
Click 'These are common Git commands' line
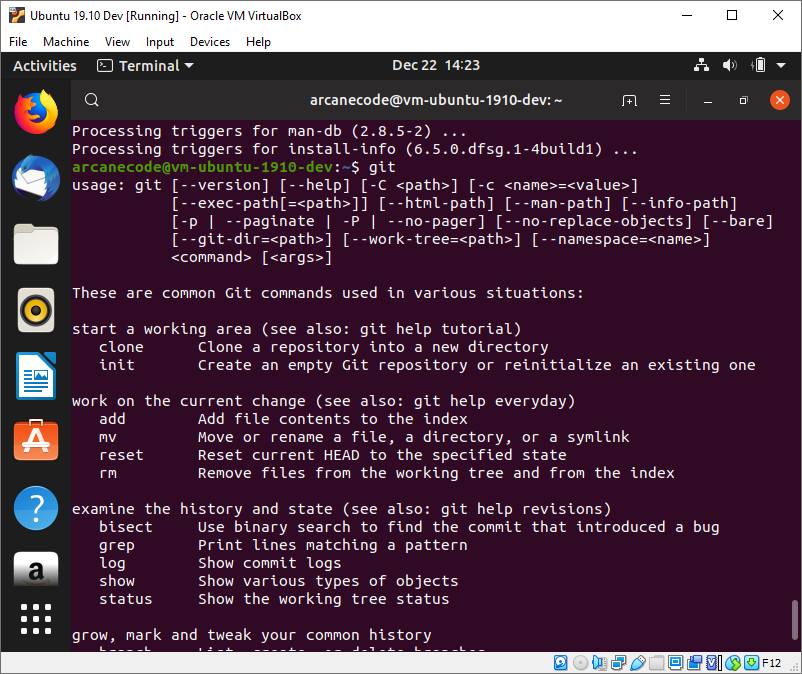point(327,293)
